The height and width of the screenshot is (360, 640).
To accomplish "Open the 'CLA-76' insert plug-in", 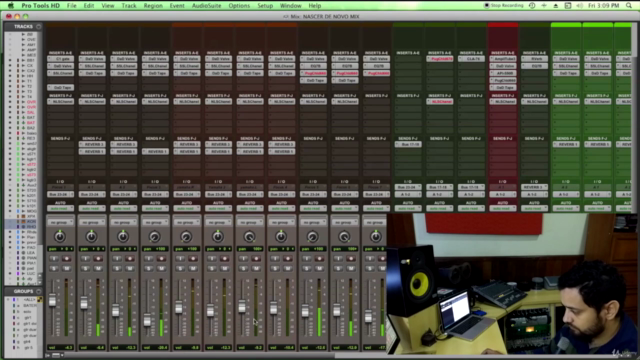I will coord(471,59).
